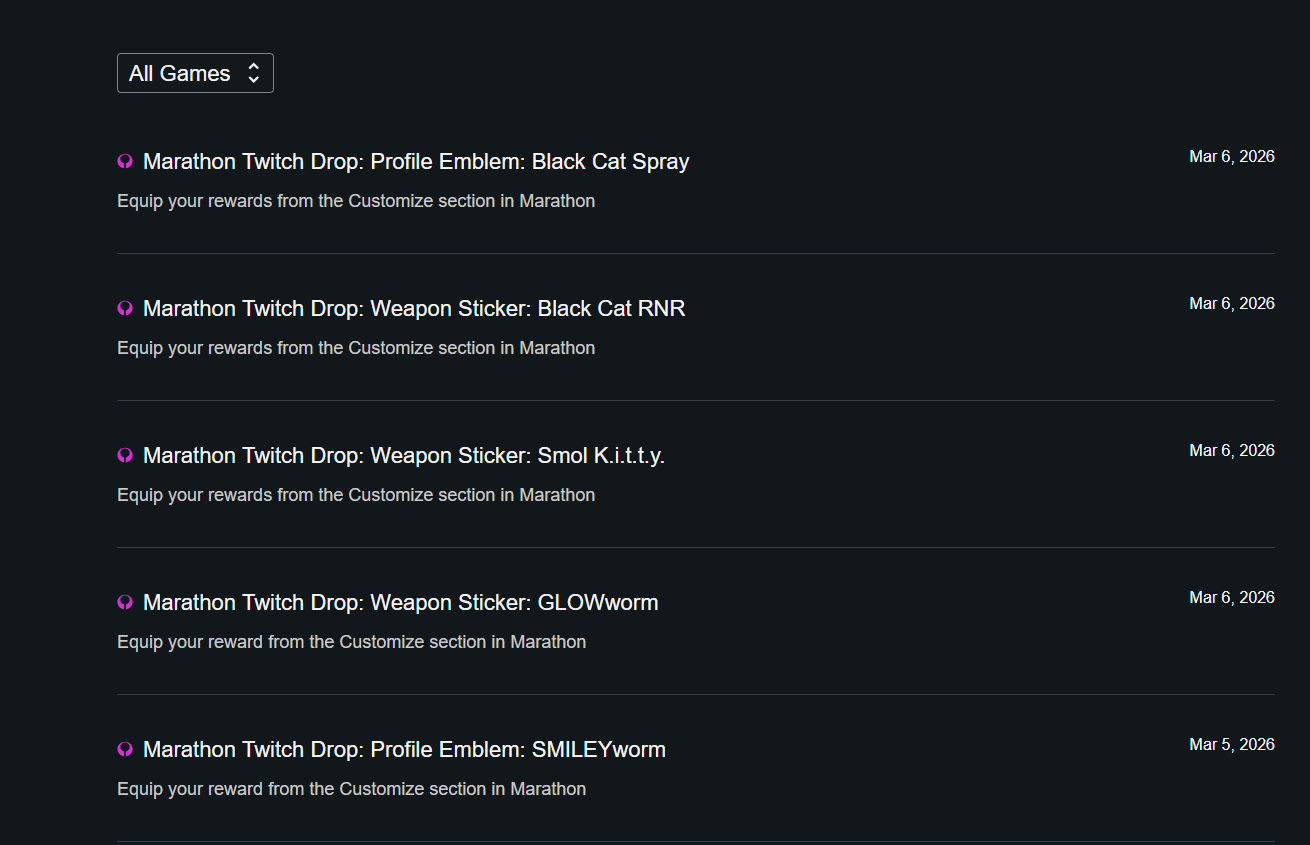This screenshot has height=845, width=1310.
Task: Open the Profile Emblem: SMILEYworm entry
Action: 404,750
